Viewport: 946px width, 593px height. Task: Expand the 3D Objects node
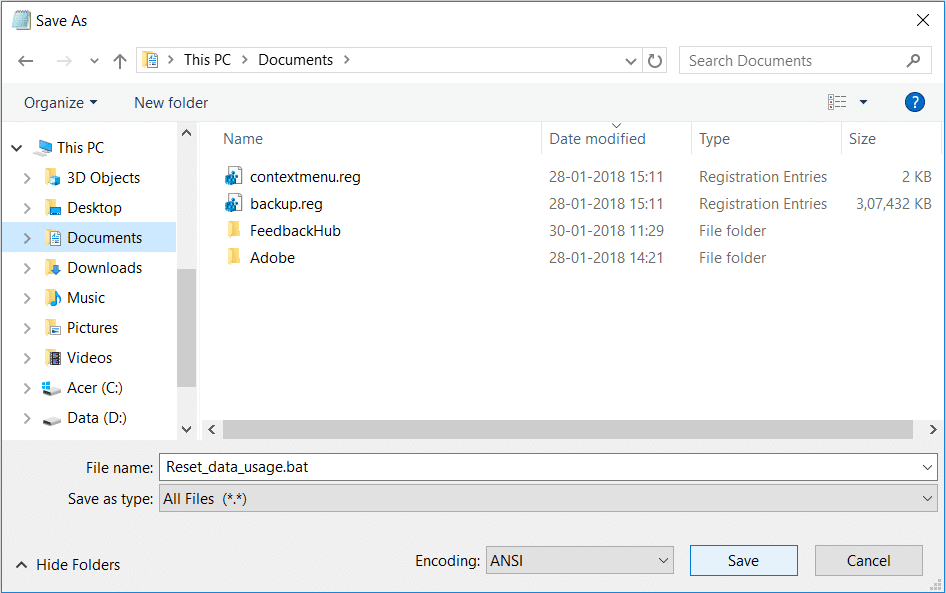click(27, 178)
